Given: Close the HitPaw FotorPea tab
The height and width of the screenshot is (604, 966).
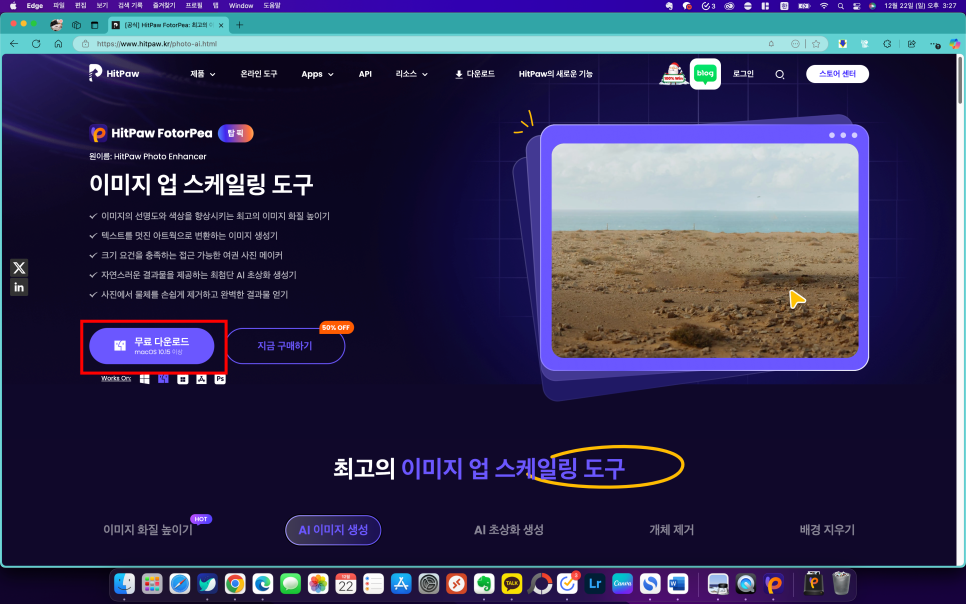Looking at the screenshot, I should 221,25.
